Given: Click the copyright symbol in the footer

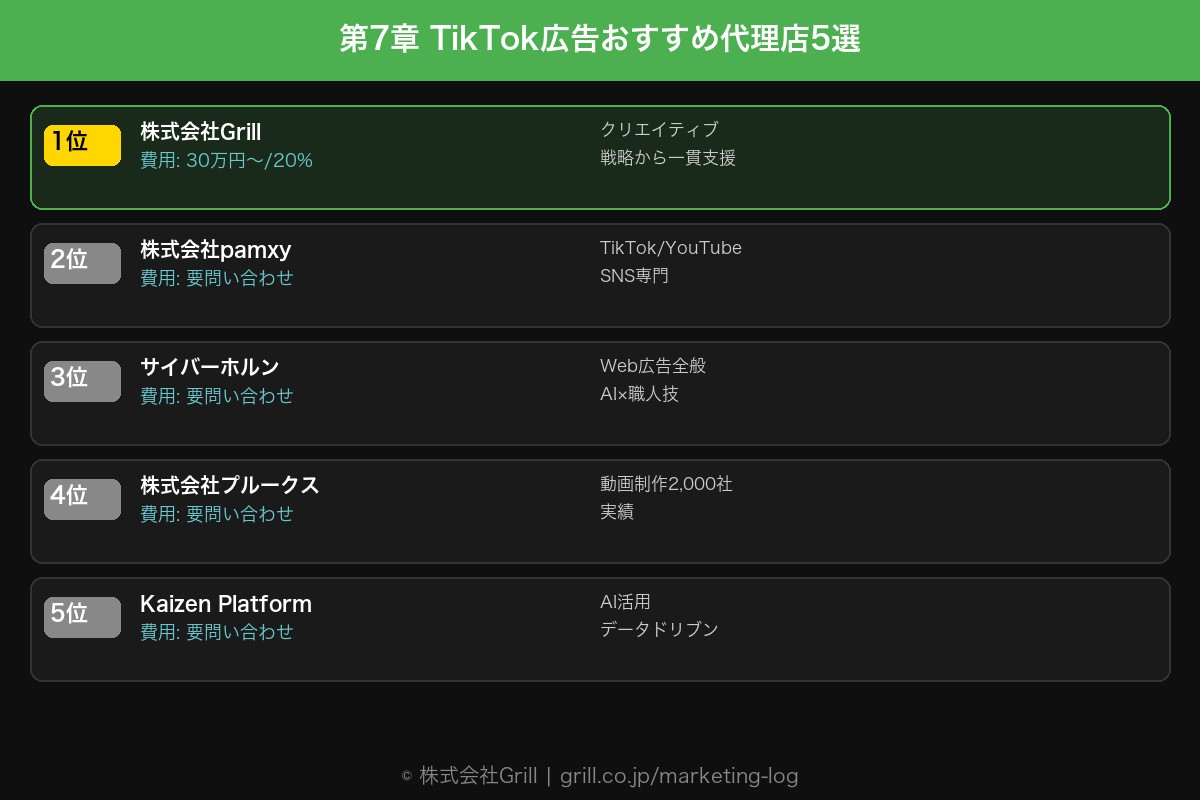Looking at the screenshot, I should 404,776.
